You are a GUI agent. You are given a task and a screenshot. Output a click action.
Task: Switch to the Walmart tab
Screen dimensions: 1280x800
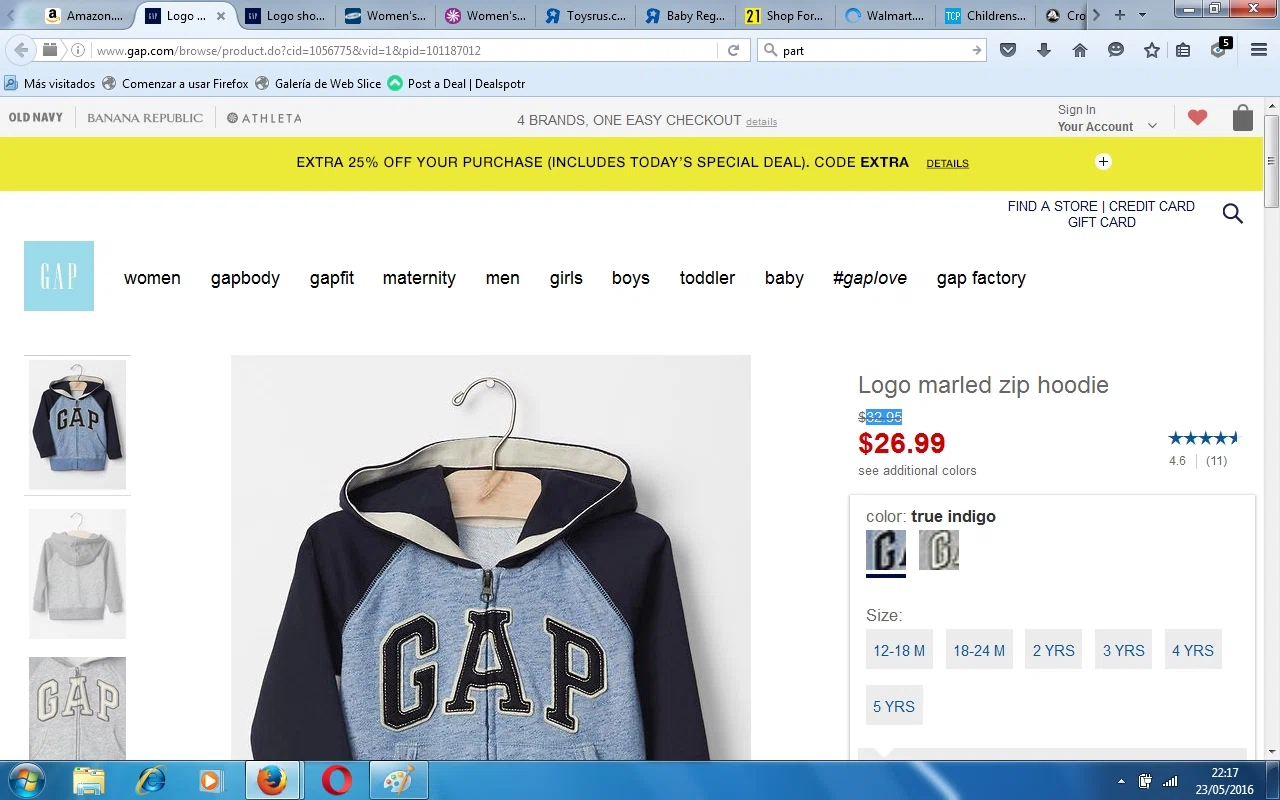(885, 16)
